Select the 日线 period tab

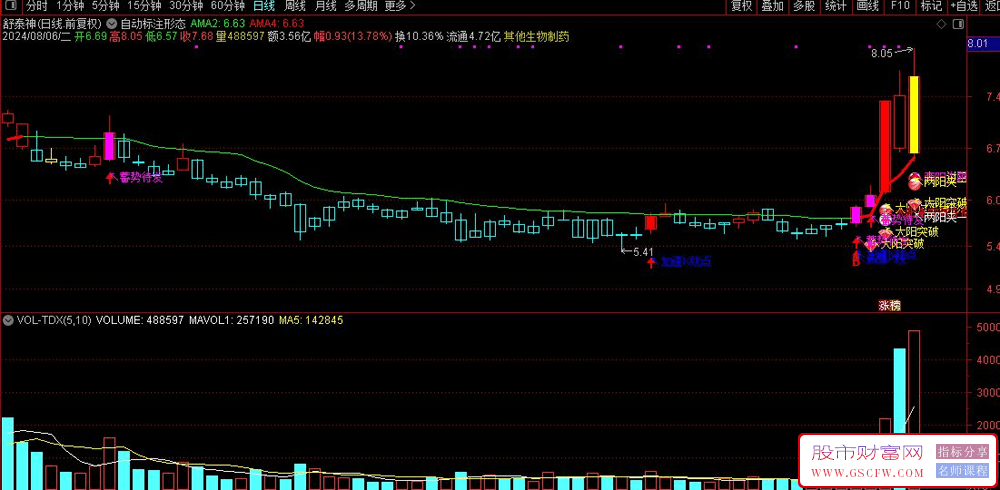point(263,6)
